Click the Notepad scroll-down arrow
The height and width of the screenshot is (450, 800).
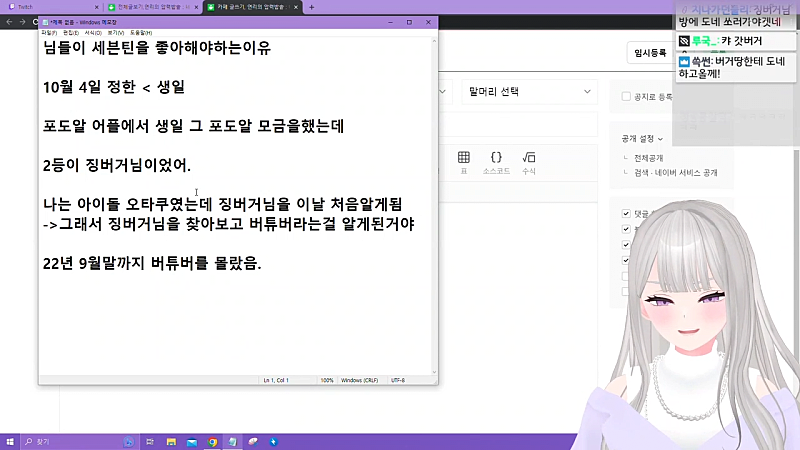(434, 372)
